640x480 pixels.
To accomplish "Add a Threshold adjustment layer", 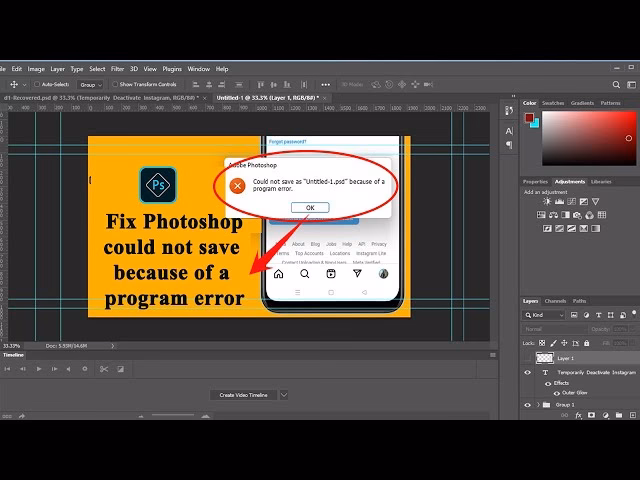I will pos(571,228).
